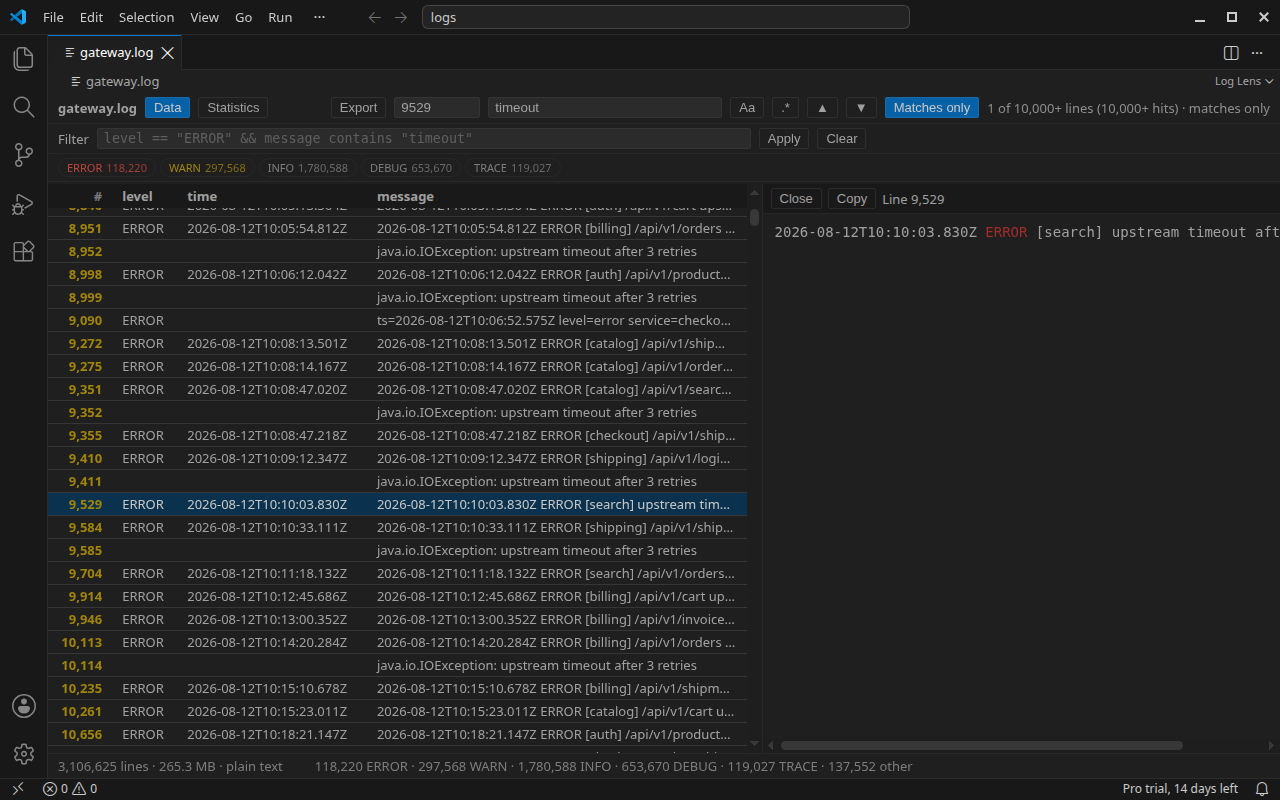Toggle WARN 297,568 level chip
Screen dimensions: 1280x800
207,168
